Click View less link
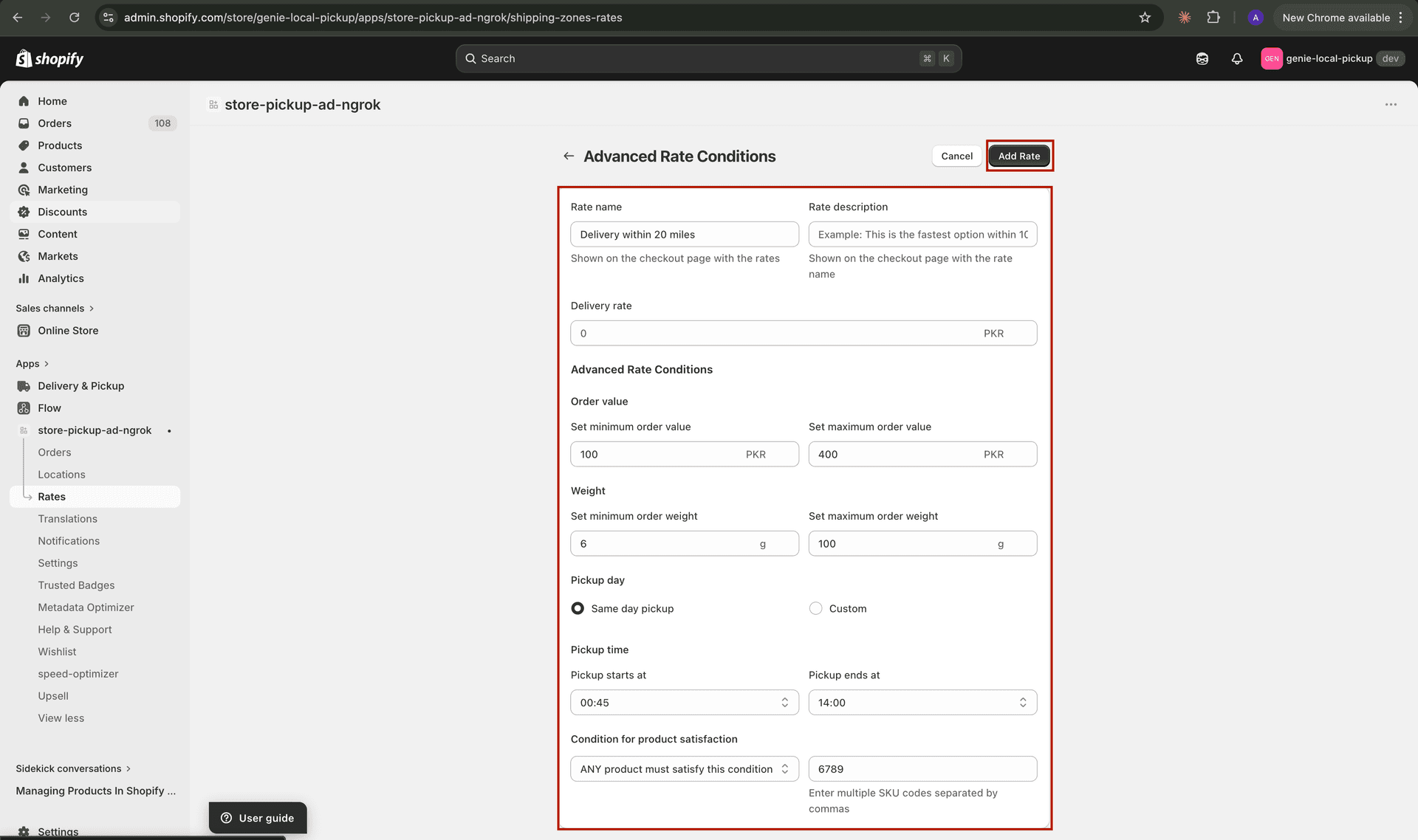Viewport: 1418px width, 840px height. tap(61, 718)
